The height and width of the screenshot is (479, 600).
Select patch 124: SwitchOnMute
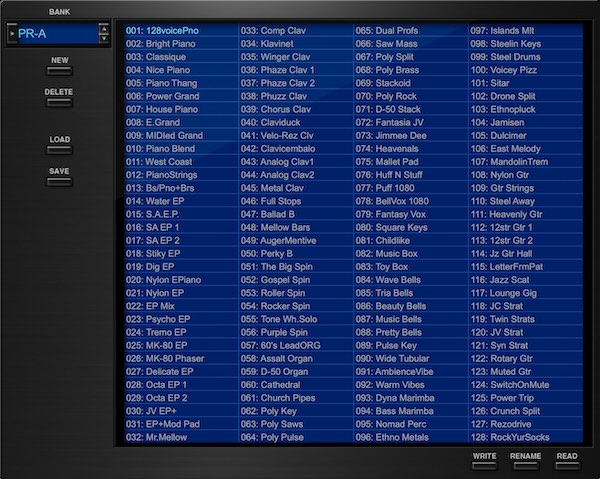pos(526,385)
